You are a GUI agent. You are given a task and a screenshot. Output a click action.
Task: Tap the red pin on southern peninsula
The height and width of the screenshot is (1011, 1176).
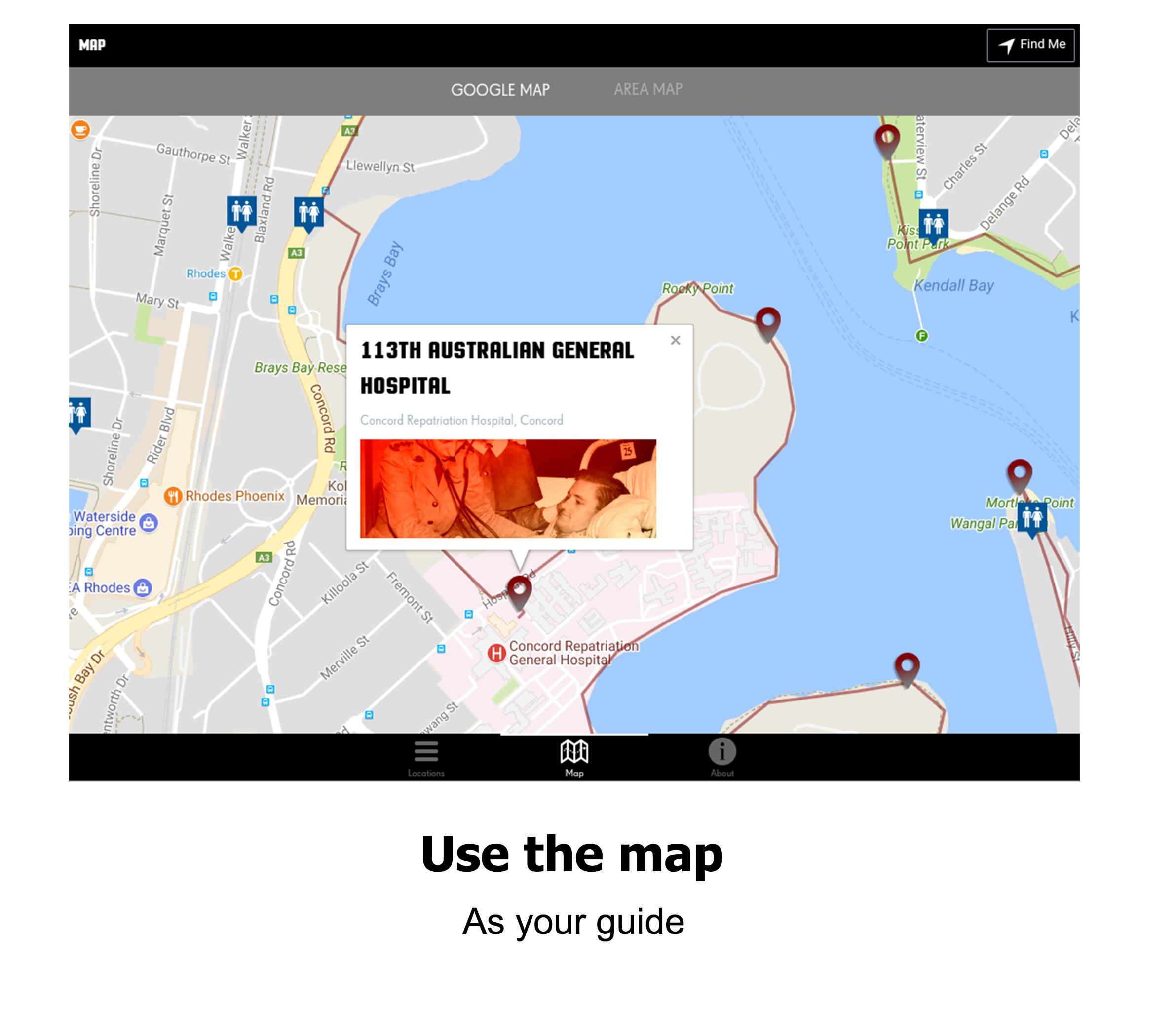click(x=907, y=667)
